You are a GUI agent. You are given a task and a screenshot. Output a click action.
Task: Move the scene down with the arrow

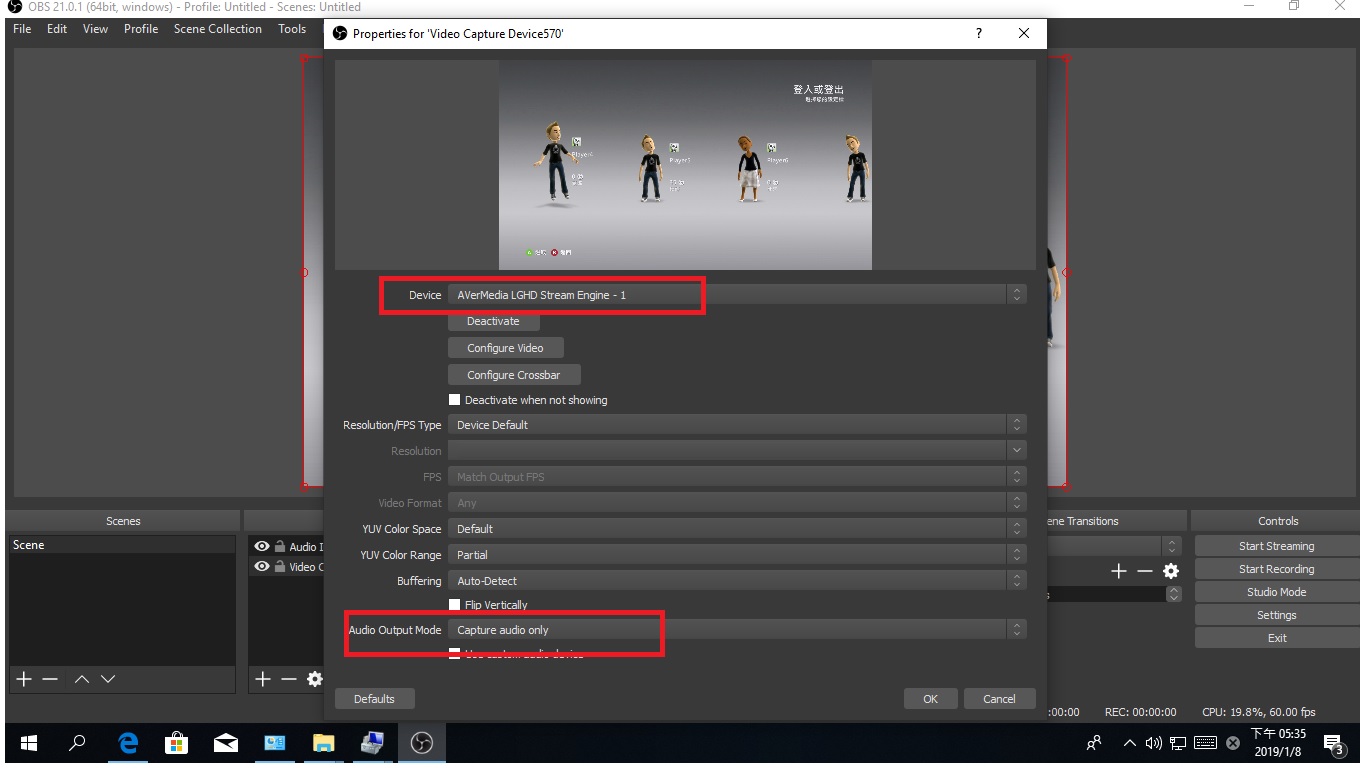(108, 679)
